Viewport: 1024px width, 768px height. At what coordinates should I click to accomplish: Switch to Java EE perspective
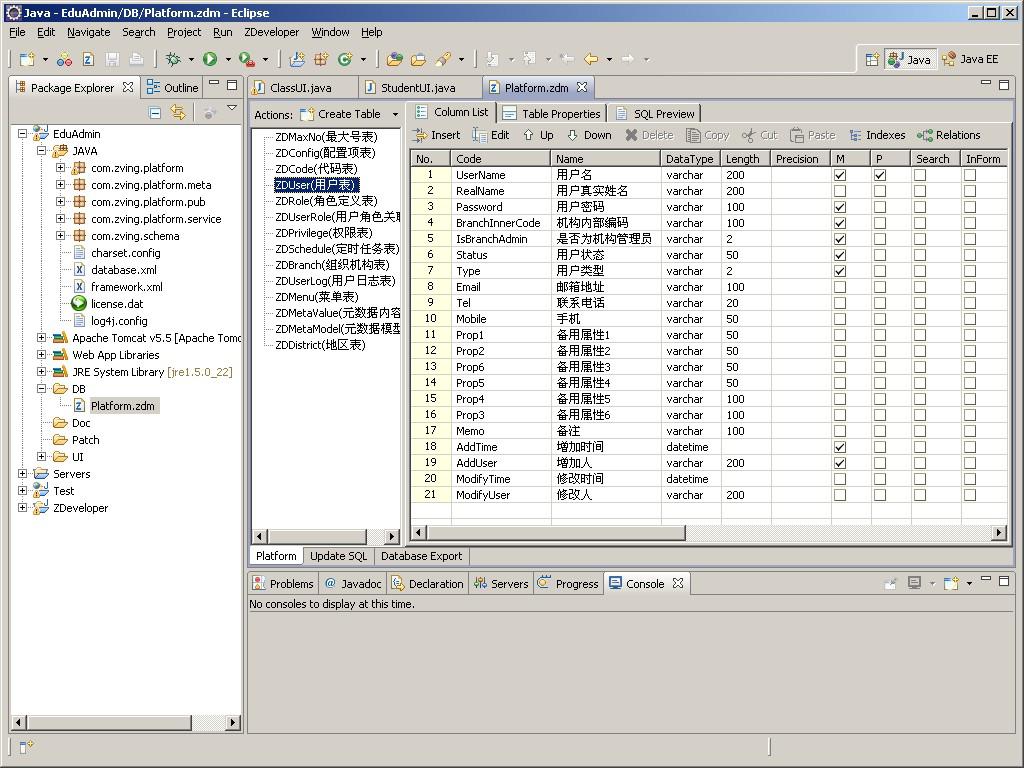click(970, 59)
